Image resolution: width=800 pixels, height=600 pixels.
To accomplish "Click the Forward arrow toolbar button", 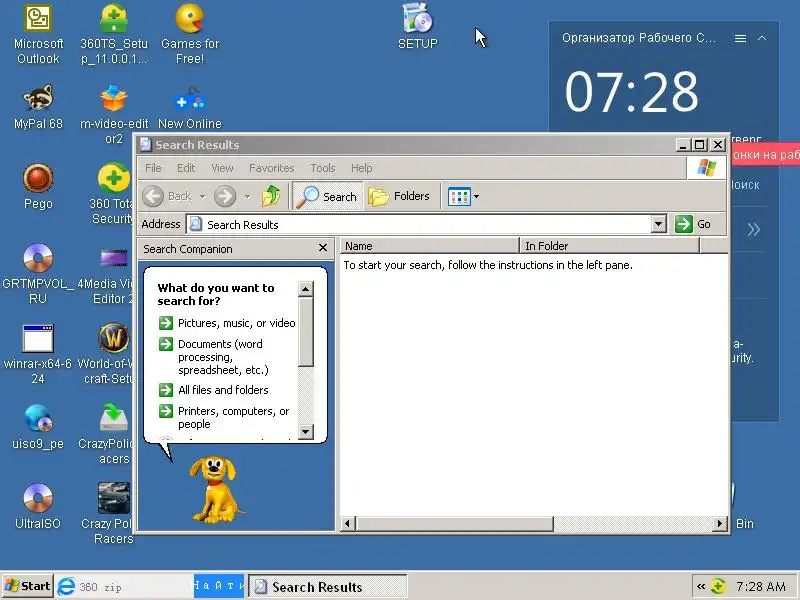I will click(225, 196).
